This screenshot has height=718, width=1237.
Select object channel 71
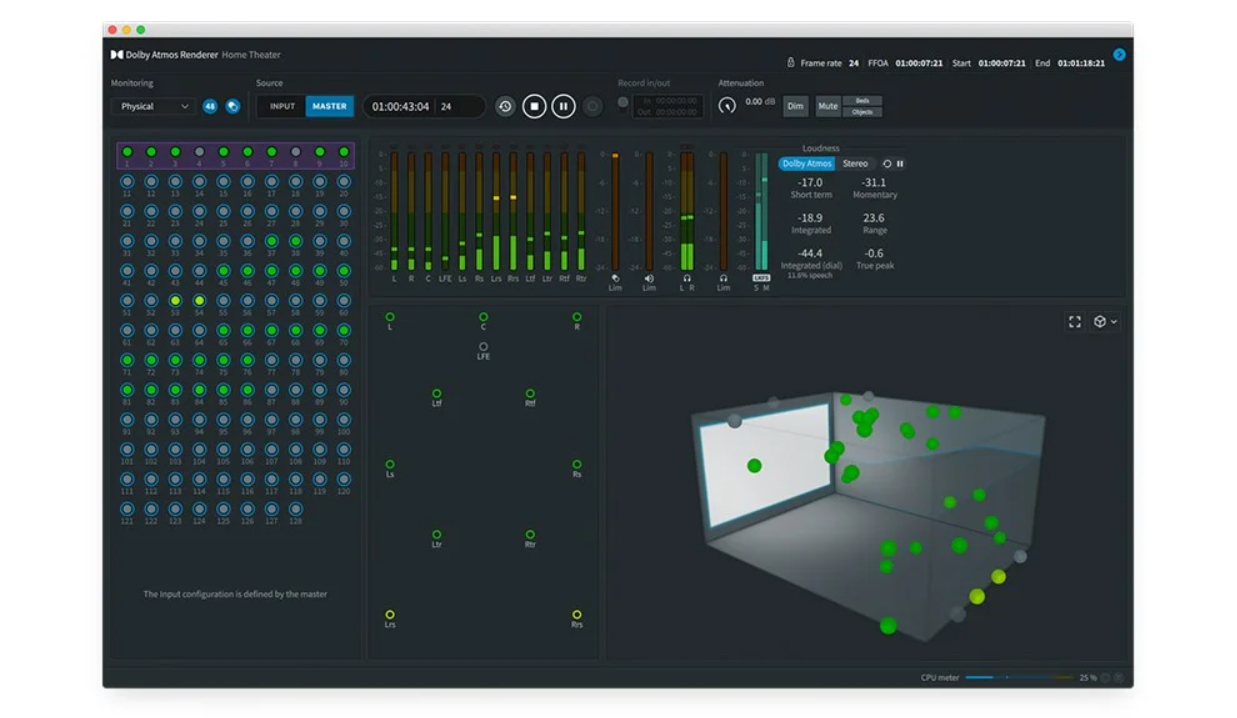pyautogui.click(x=127, y=359)
